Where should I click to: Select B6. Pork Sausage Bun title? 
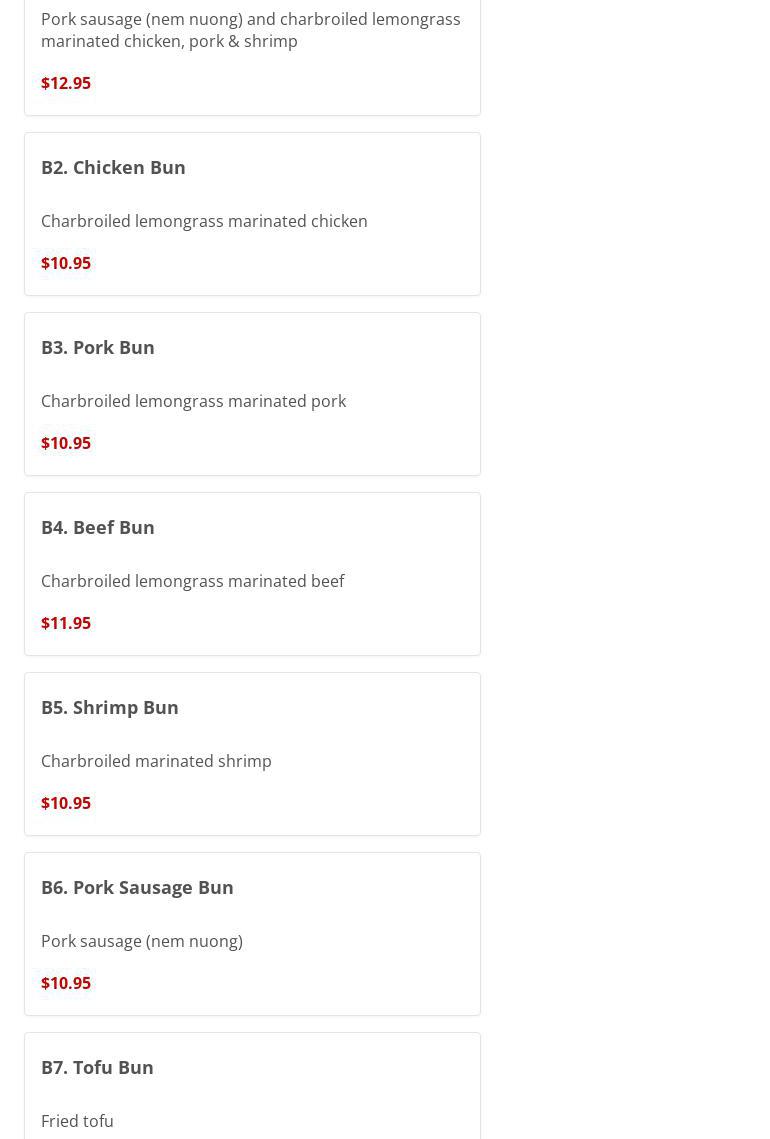137,887
